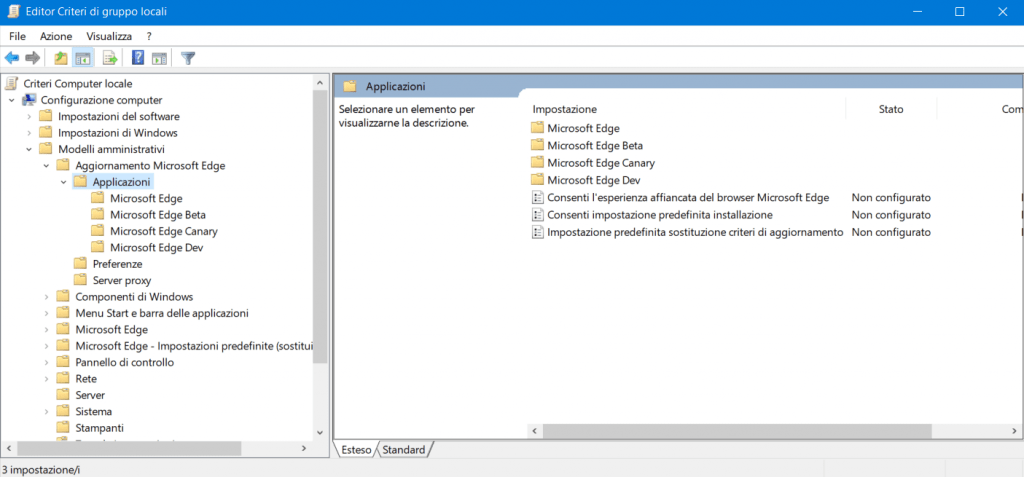Click the Microsoft Edge Canary folder icon in right pane
This screenshot has width=1024, height=477.
pyautogui.click(x=537, y=163)
